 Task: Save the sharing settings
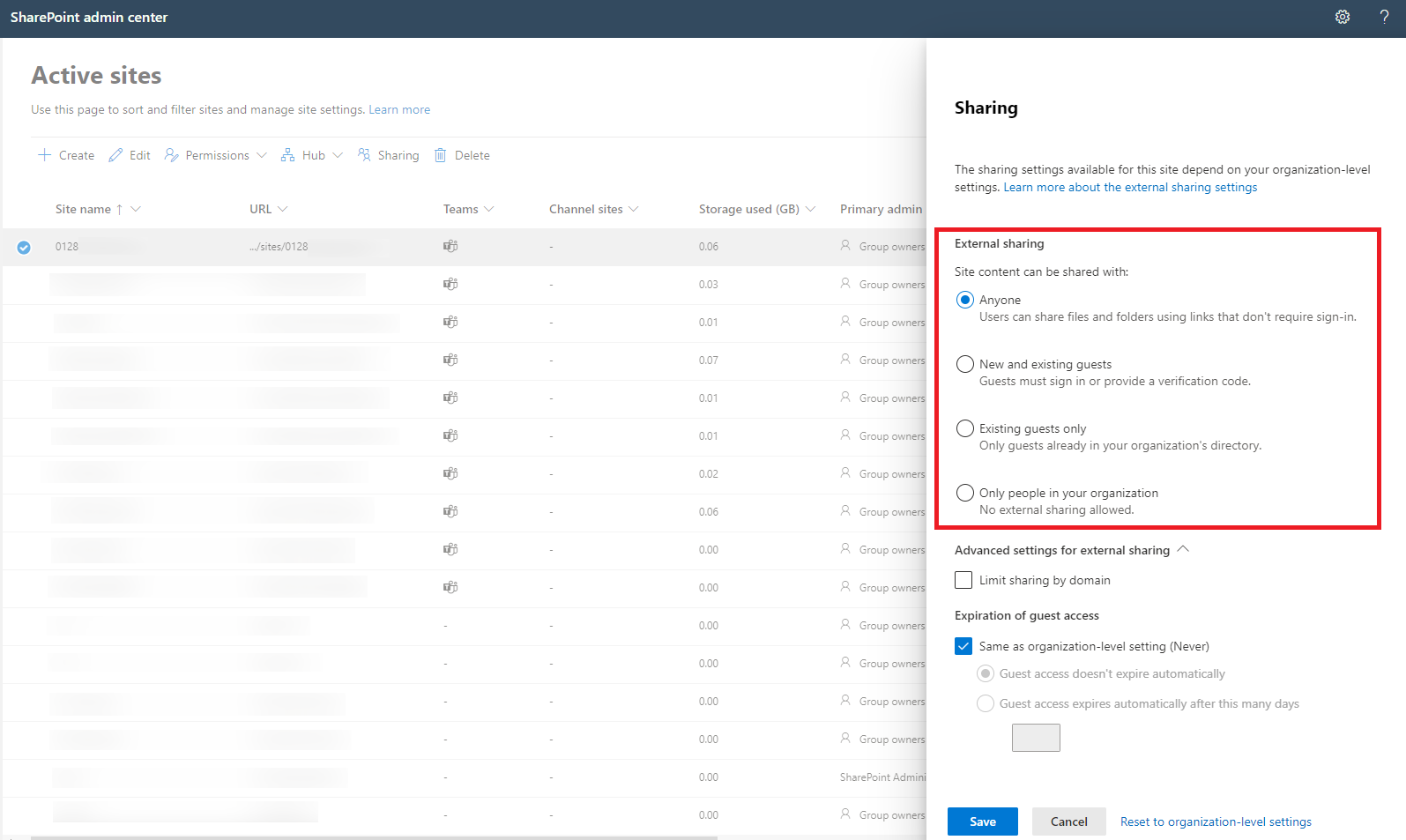coord(983,821)
